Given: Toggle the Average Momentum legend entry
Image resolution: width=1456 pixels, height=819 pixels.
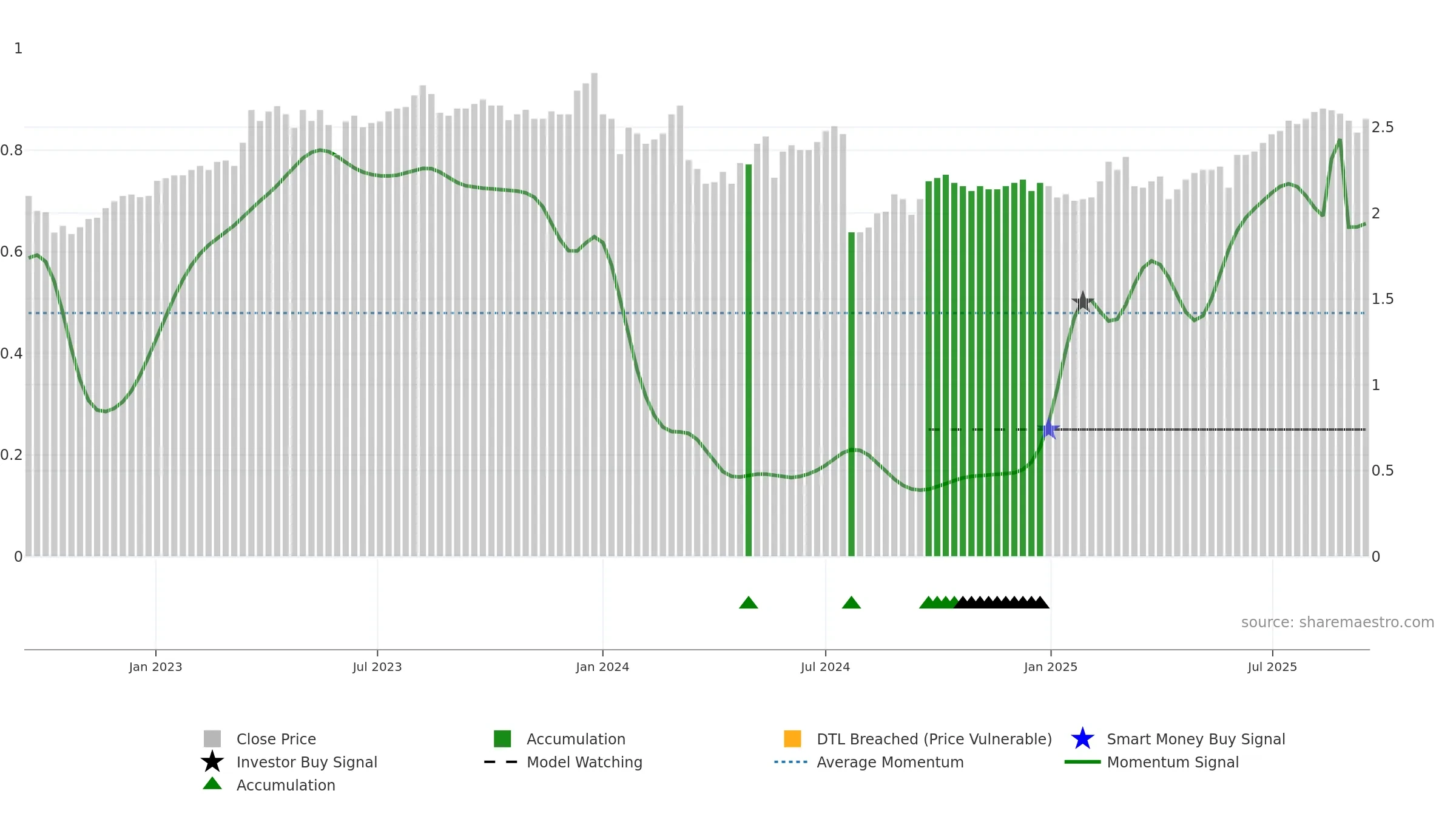Looking at the screenshot, I should [869, 762].
